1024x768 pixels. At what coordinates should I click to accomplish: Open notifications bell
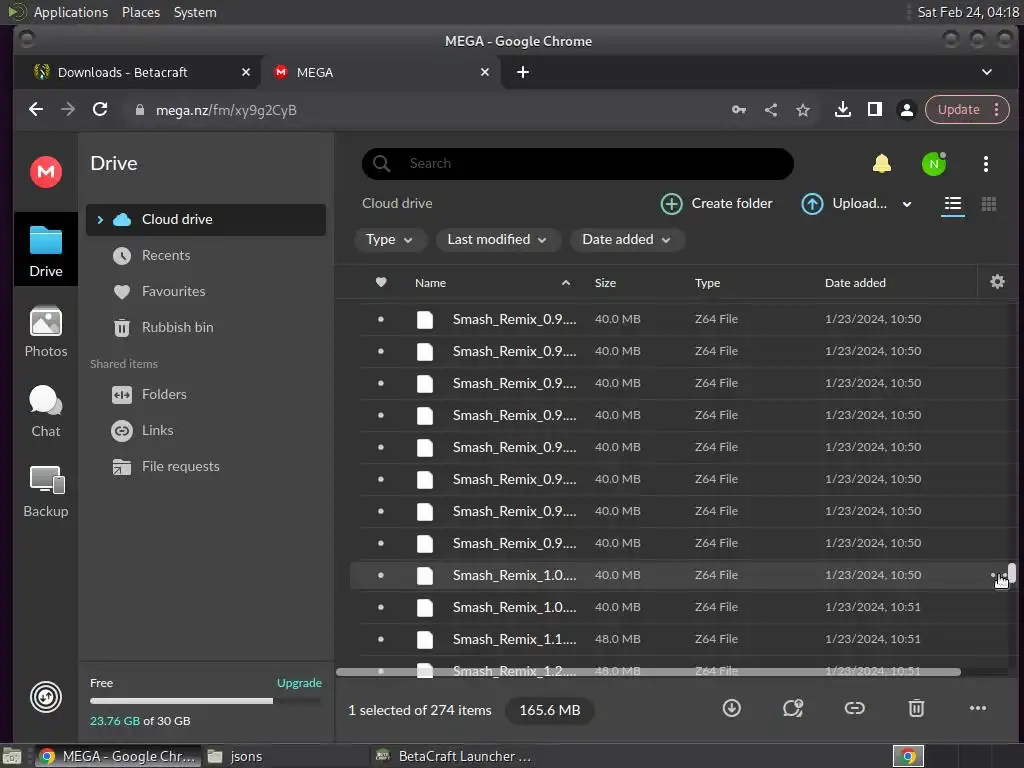882,163
